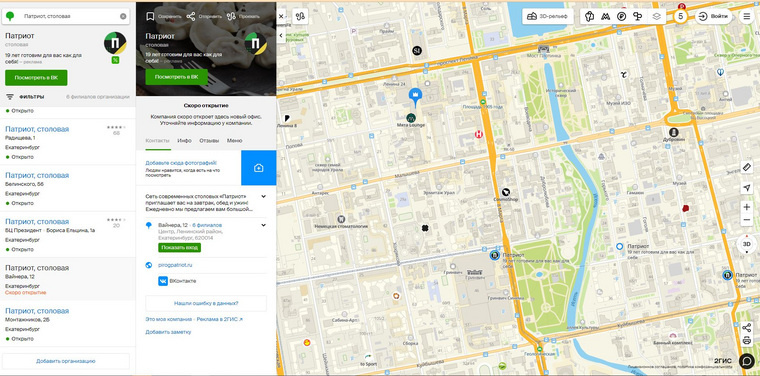Viewport: 760px width, 376px height.
Task: Toggle the parking layer icon
Action: coord(622,16)
